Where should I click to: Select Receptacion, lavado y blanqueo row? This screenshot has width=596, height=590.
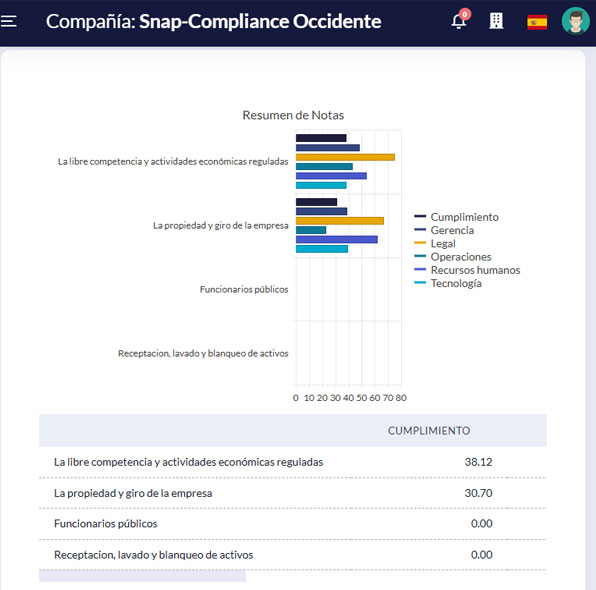click(293, 555)
